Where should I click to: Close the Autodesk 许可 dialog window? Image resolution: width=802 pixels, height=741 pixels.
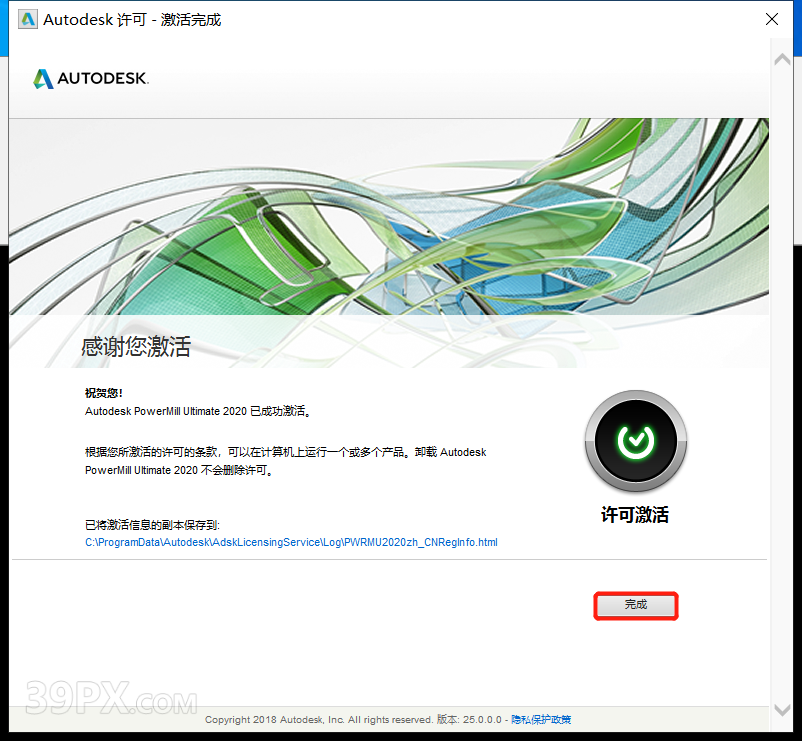pyautogui.click(x=772, y=19)
